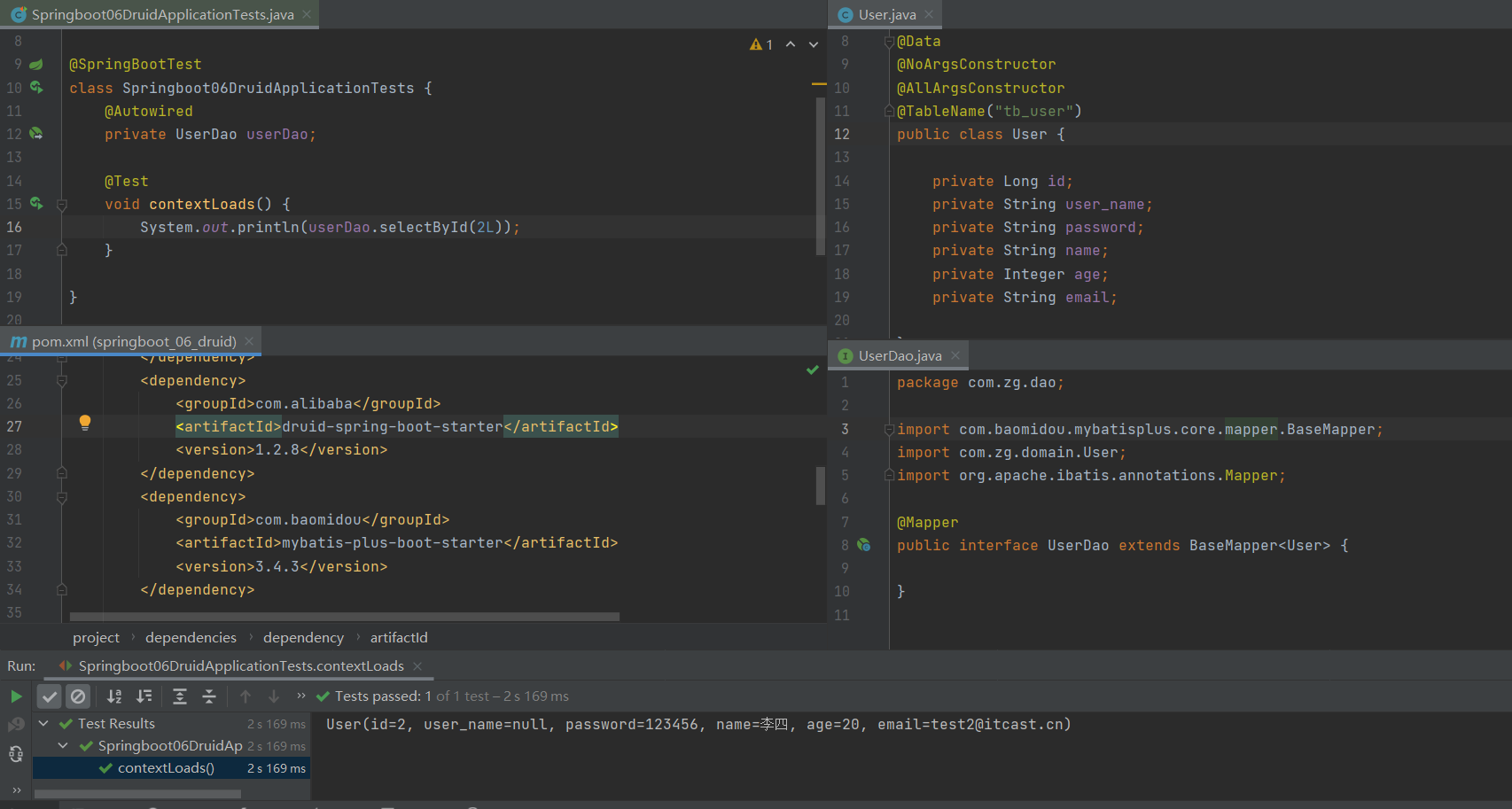Jump to next highlighted error arrow
The width and height of the screenshot is (1512, 809).
(814, 44)
